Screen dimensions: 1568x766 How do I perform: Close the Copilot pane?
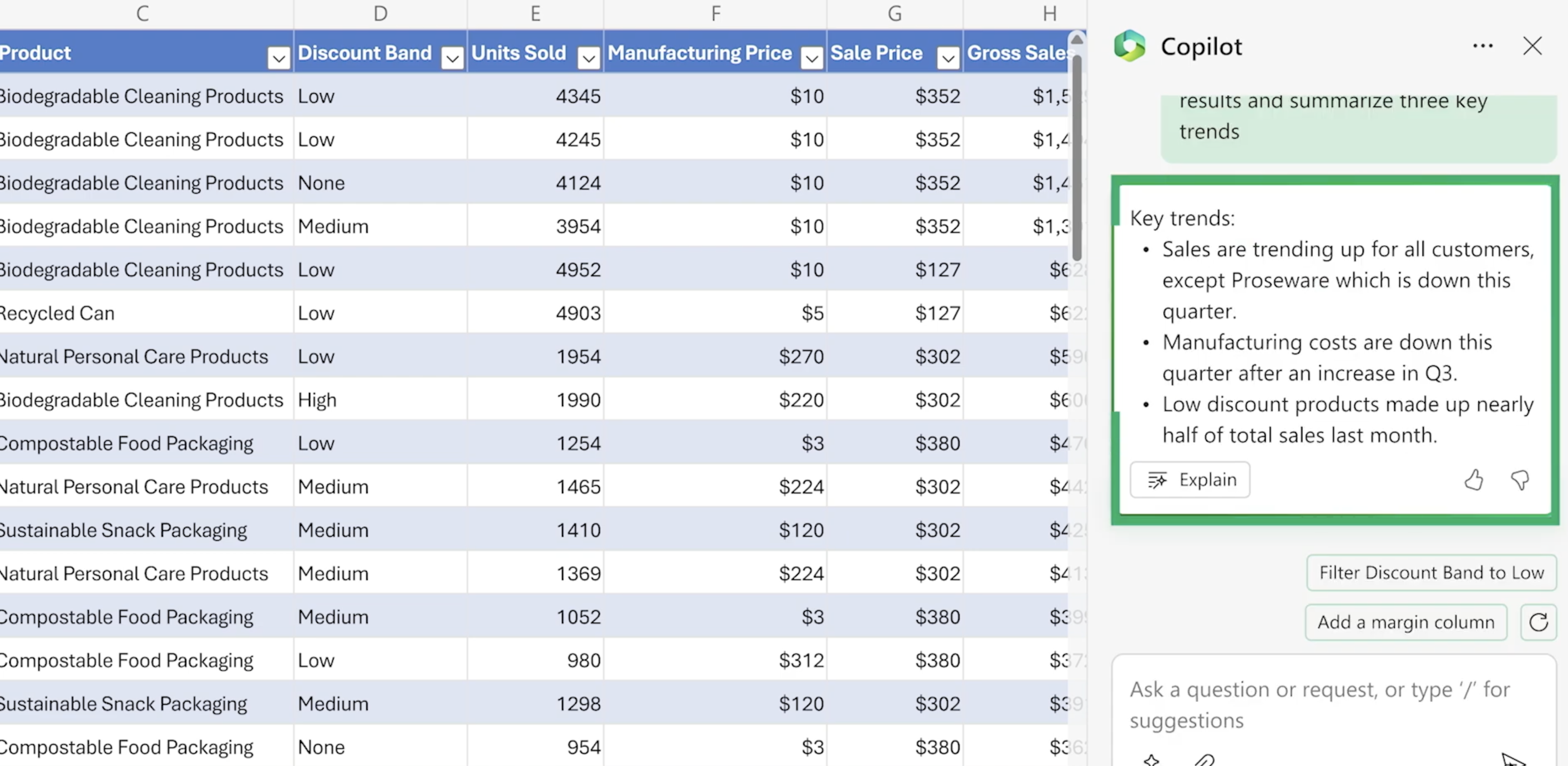[1532, 46]
